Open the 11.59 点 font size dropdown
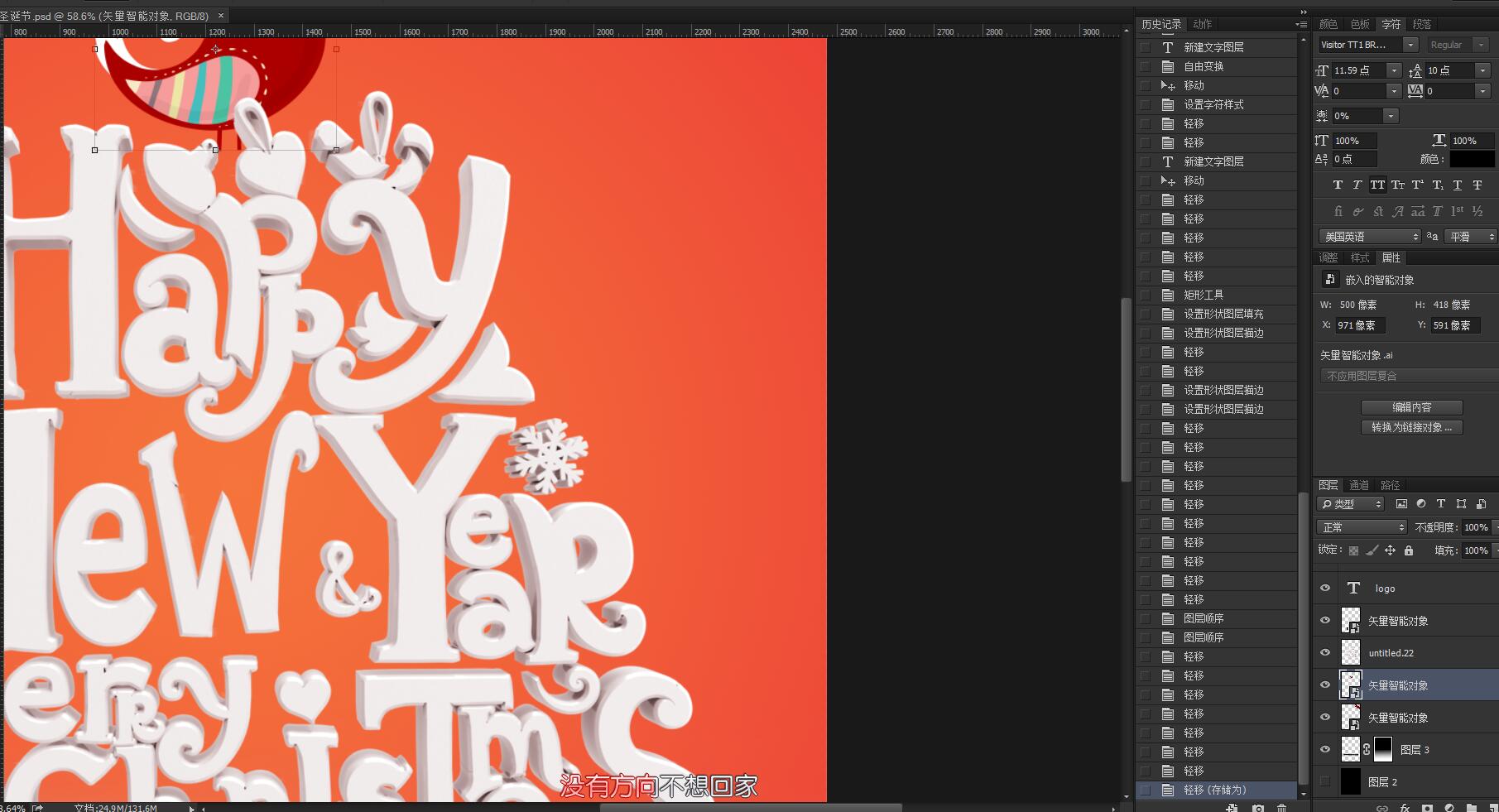The height and width of the screenshot is (812, 1499). (x=1394, y=70)
